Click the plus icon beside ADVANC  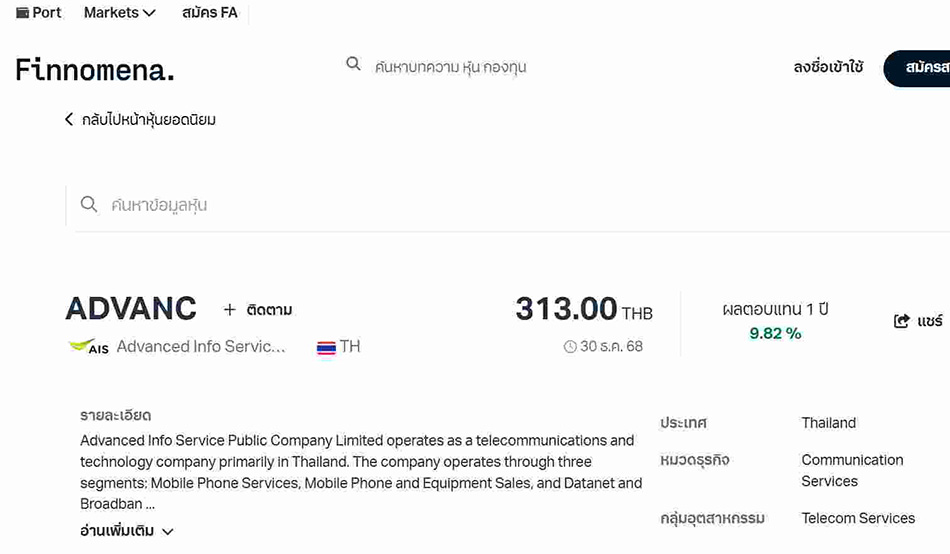point(230,310)
